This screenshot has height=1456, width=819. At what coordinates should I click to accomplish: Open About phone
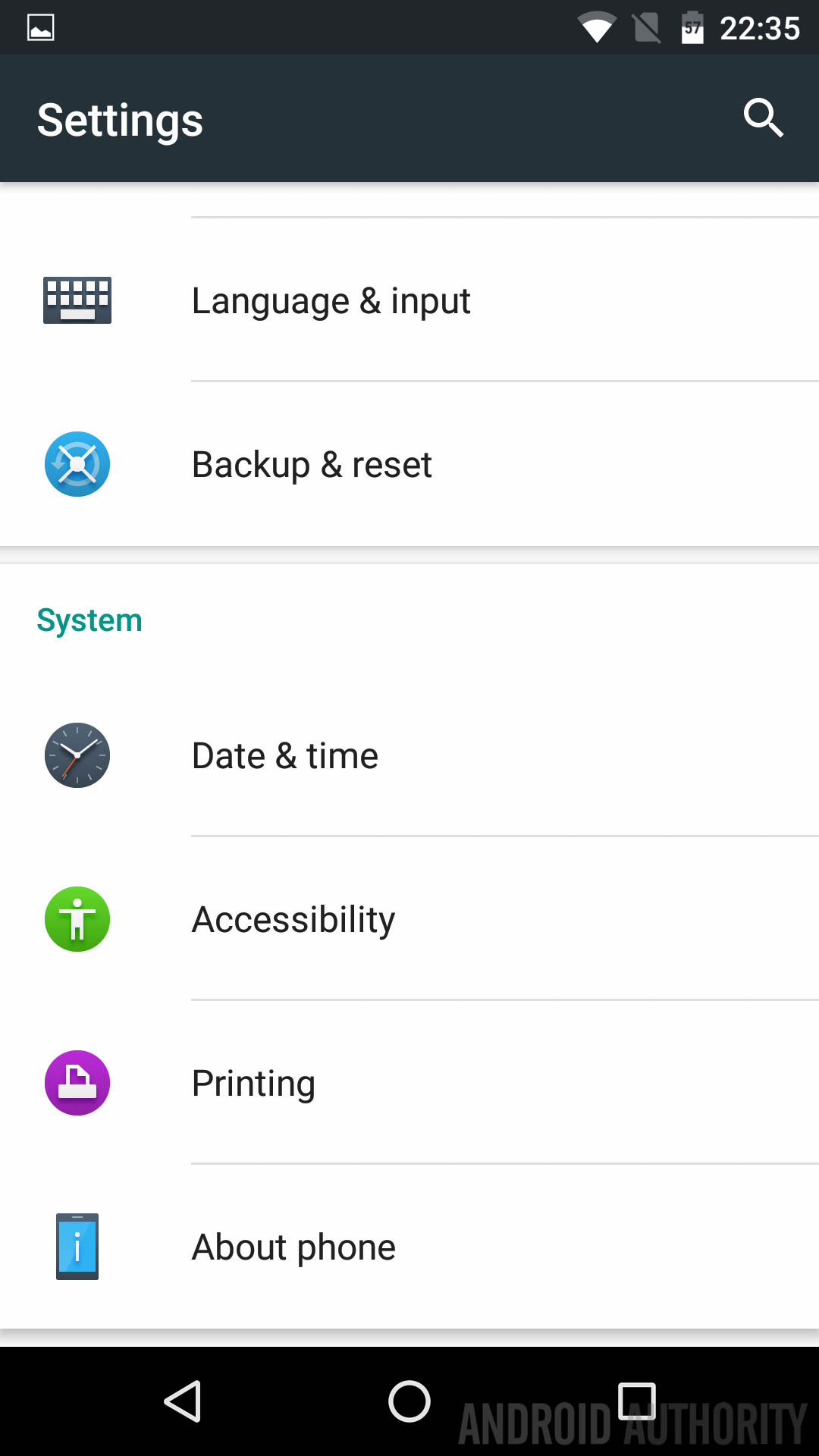[293, 1247]
